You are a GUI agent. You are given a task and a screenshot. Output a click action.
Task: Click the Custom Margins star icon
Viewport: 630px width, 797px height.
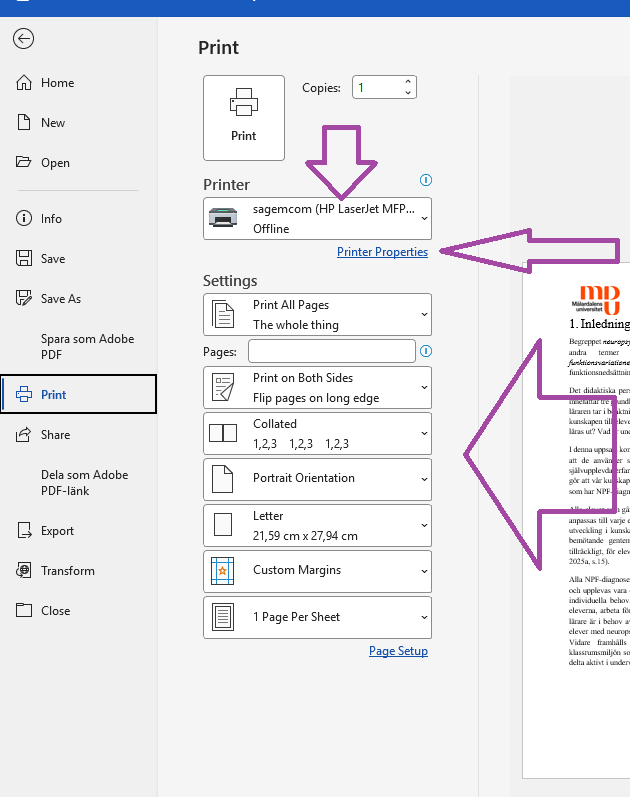223,571
